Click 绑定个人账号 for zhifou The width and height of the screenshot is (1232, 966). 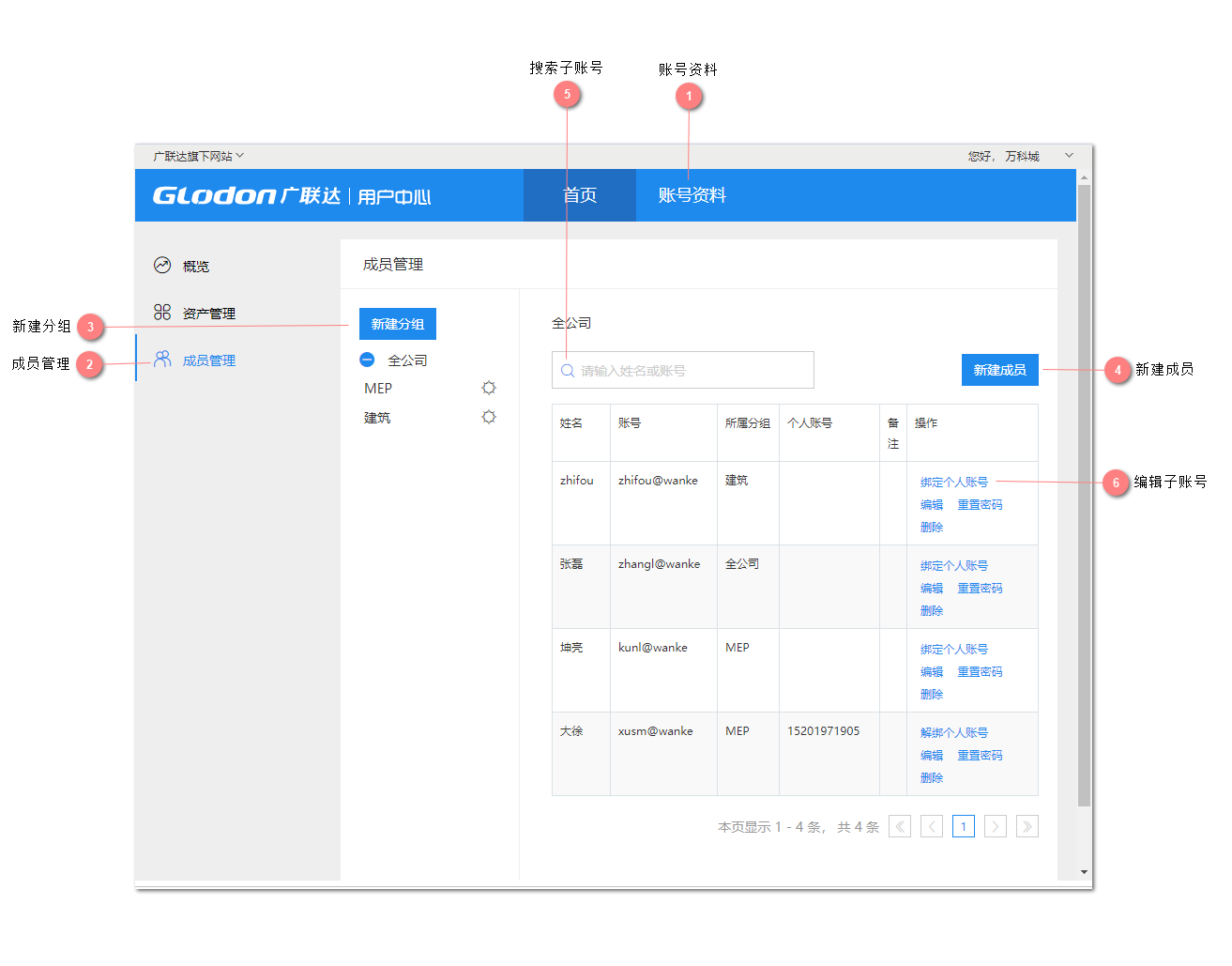click(954, 482)
